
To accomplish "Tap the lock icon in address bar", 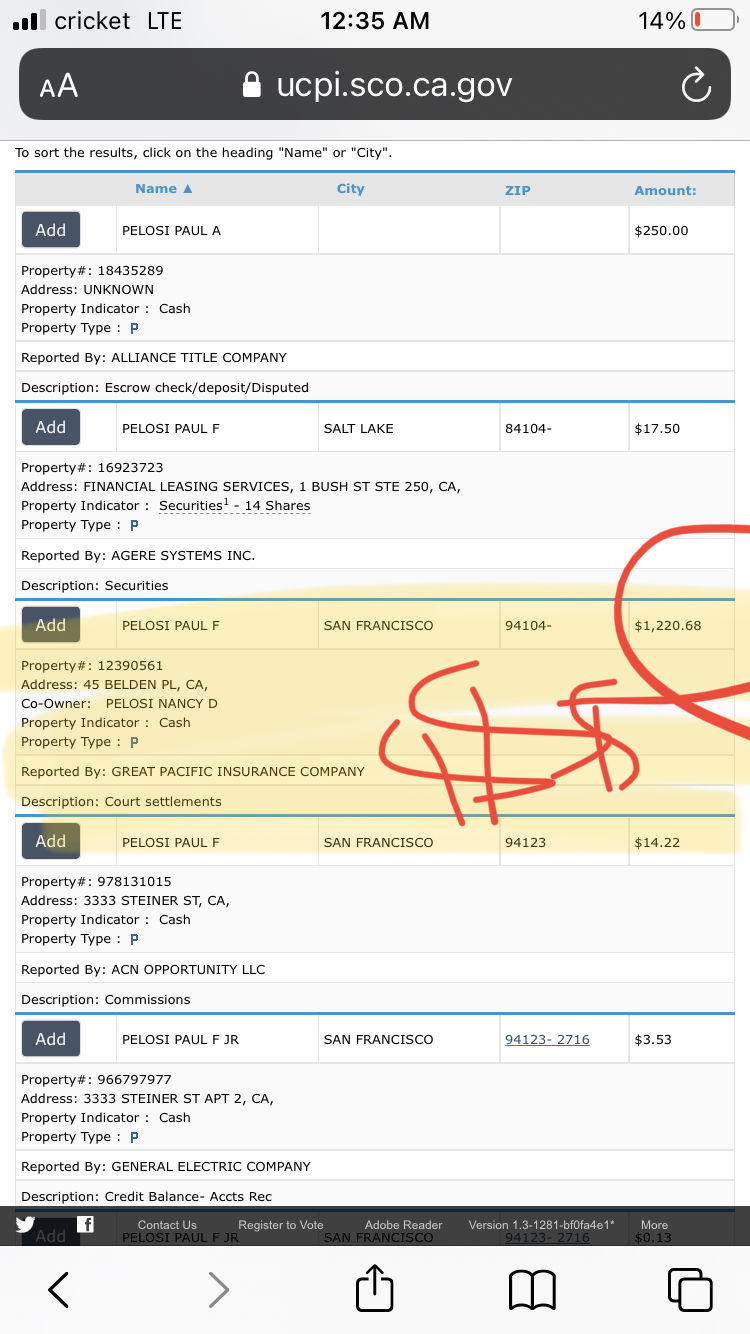I will point(253,85).
